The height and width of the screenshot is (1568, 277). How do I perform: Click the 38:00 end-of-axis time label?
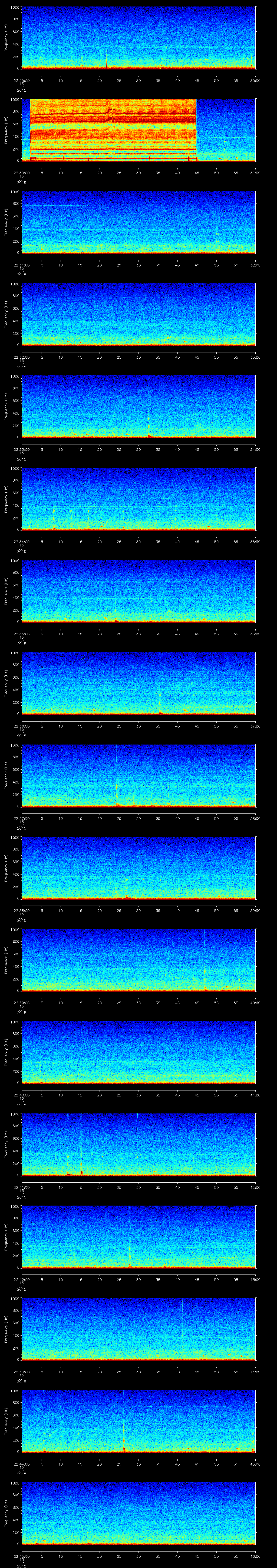point(255,818)
